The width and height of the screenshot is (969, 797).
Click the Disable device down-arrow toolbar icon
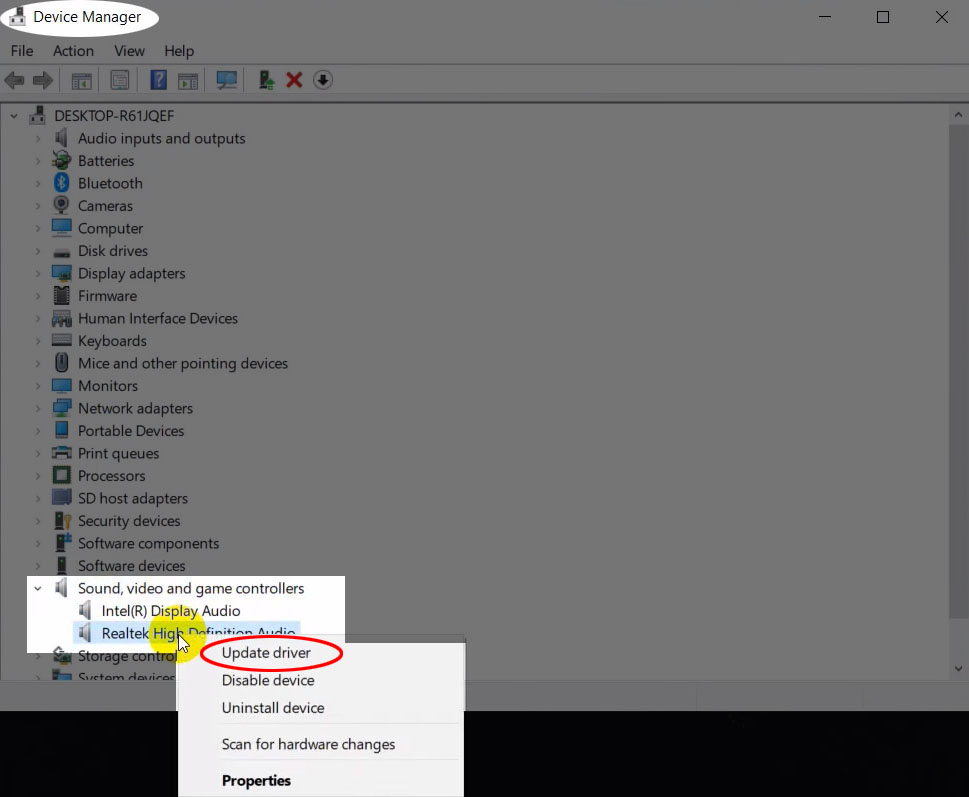322,80
